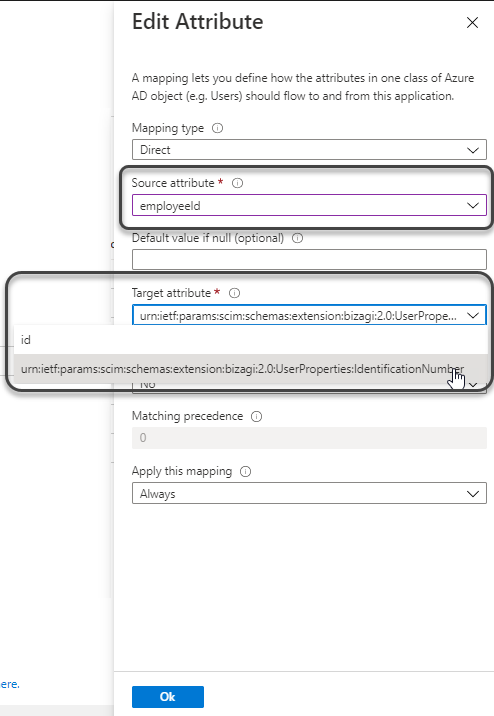Select the id option in list
The height and width of the screenshot is (716, 494).
click(x=251, y=340)
